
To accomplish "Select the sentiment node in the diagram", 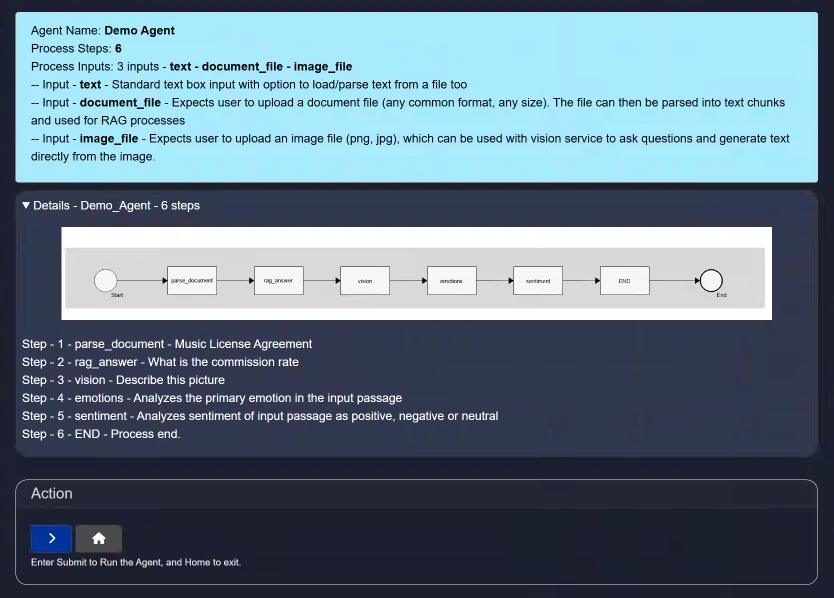I will pos(538,281).
